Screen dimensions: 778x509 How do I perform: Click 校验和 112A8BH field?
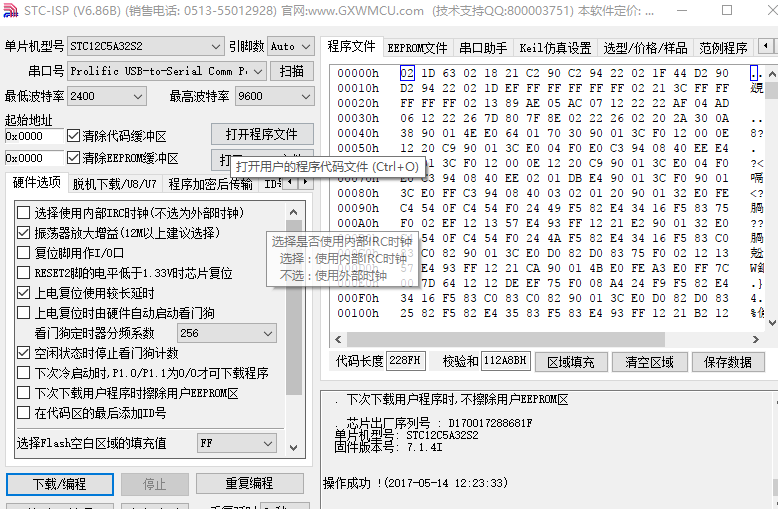(x=505, y=361)
